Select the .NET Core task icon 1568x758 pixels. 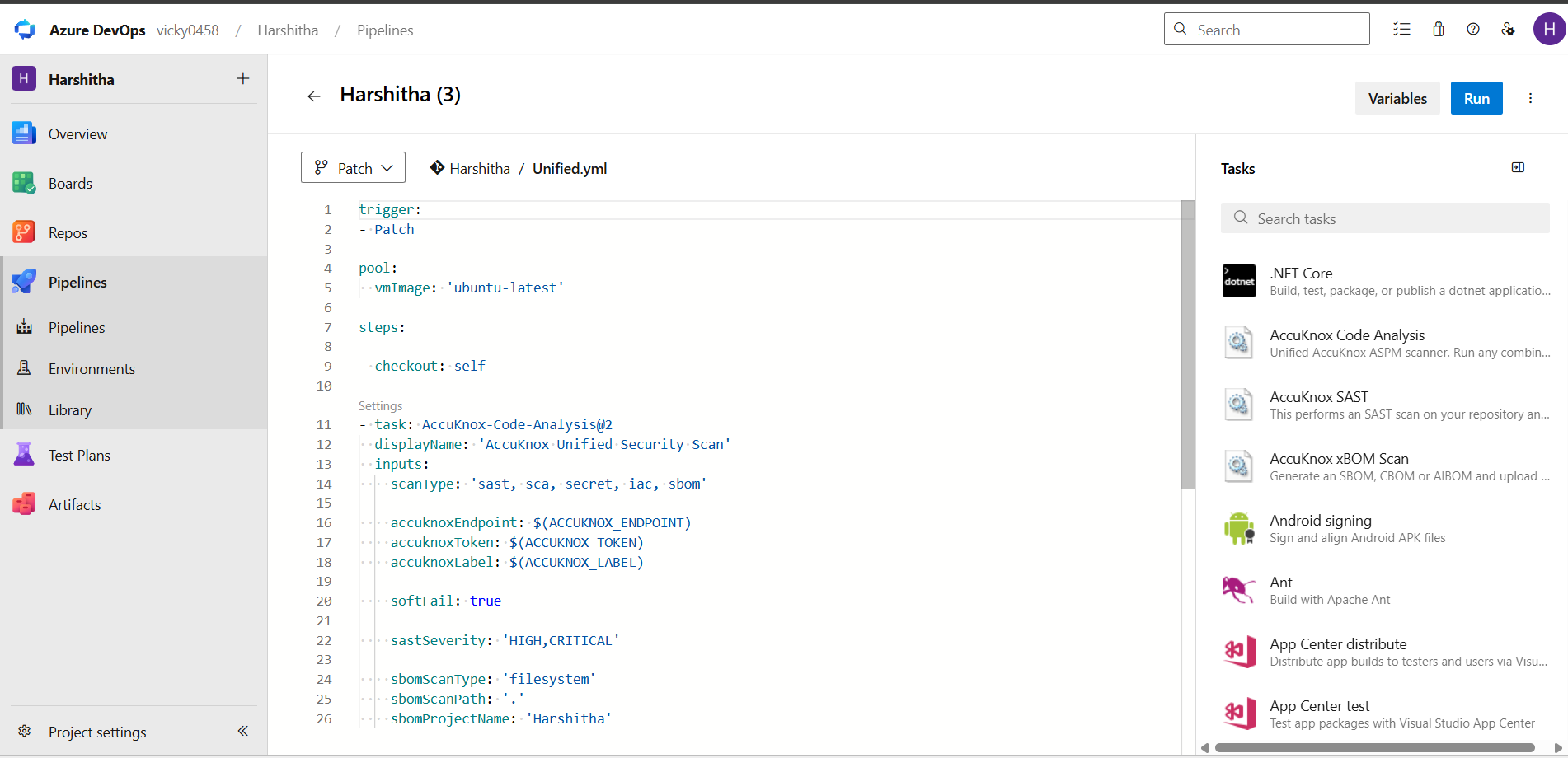point(1239,281)
